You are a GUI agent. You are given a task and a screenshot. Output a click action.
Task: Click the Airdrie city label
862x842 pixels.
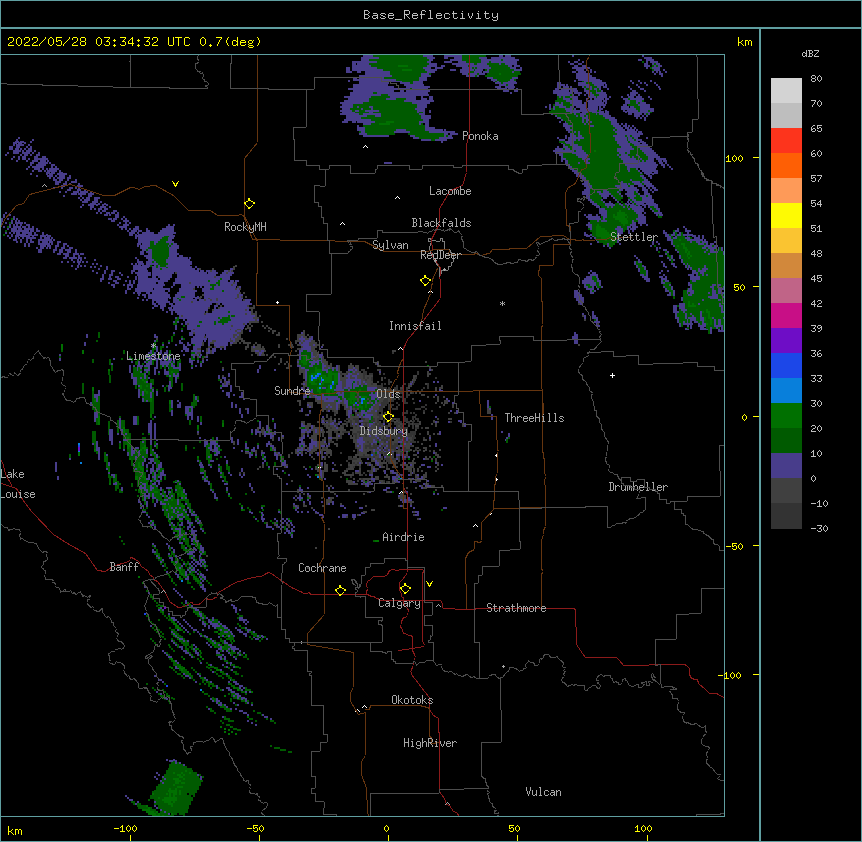pos(403,537)
